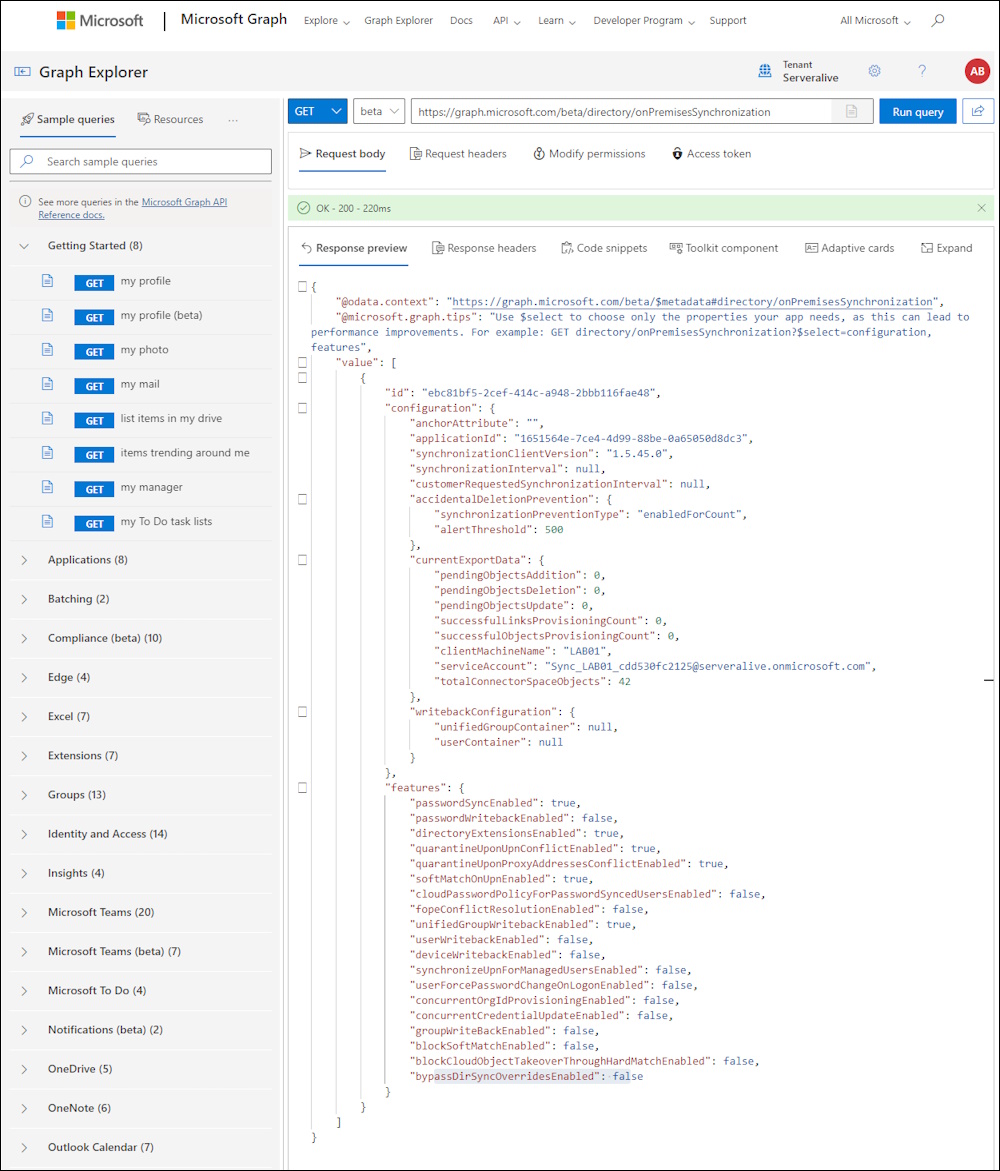
Task: Open the Tenant Serveralive organization icon
Action: [x=765, y=71]
